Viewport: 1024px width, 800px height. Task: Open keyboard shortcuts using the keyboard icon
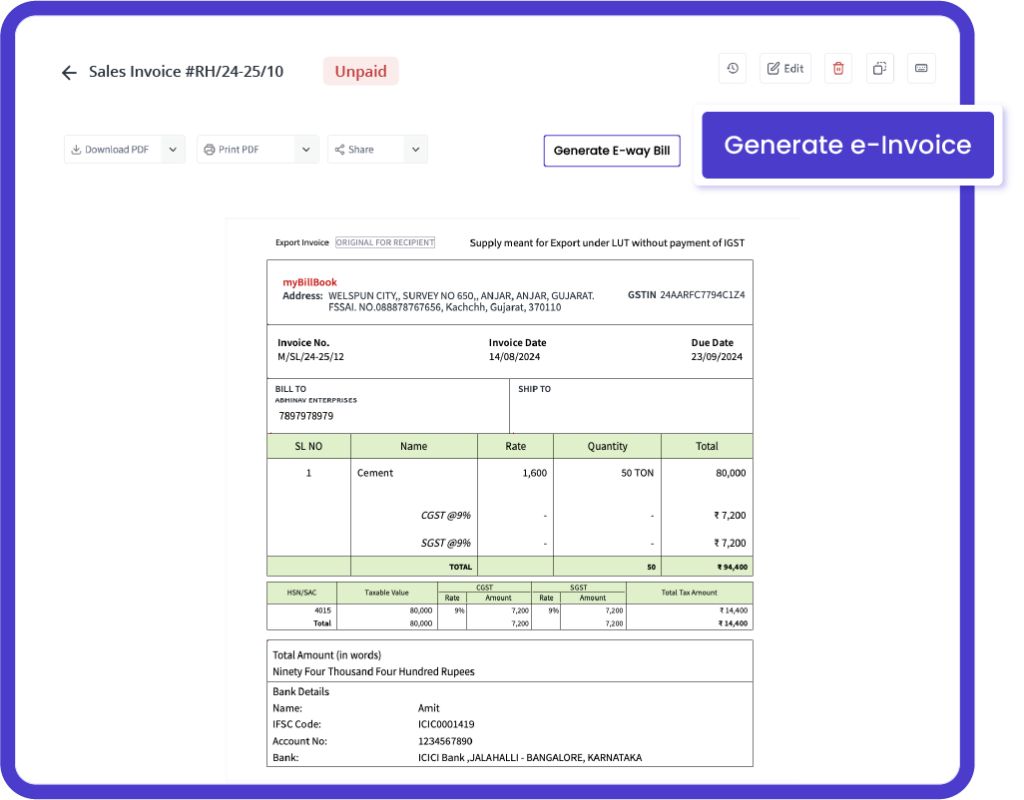[921, 68]
